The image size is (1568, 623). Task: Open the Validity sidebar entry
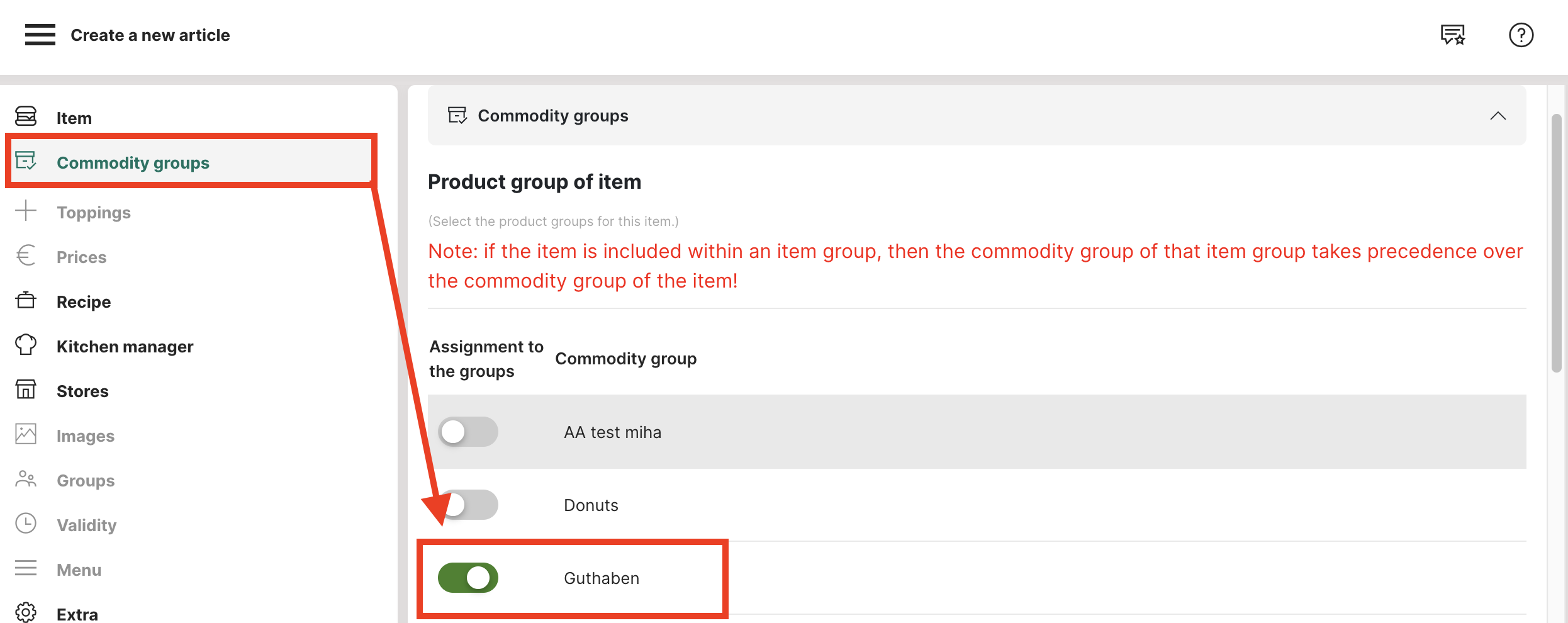coord(86,525)
